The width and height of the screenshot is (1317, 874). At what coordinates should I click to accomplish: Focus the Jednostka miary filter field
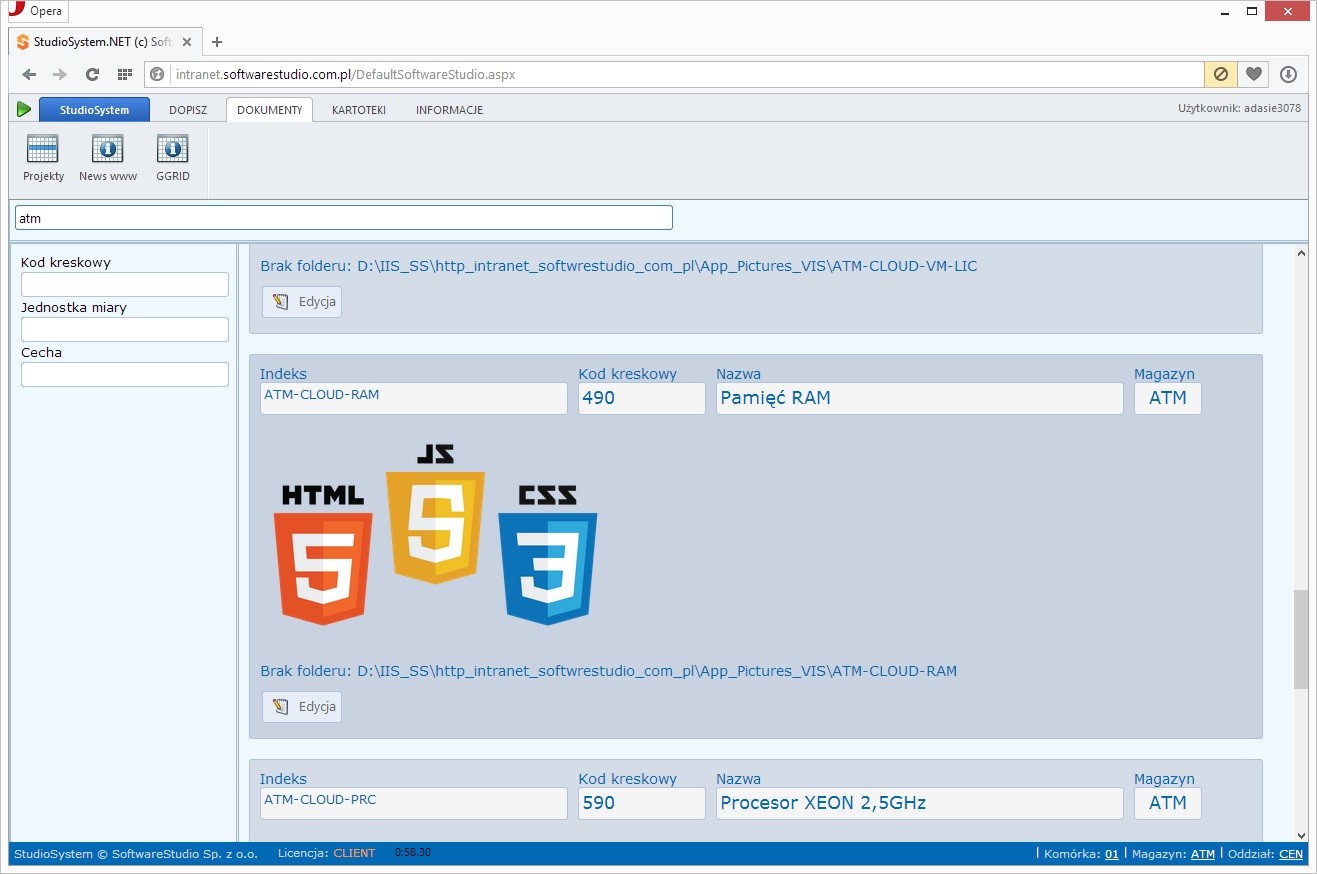[x=125, y=330]
